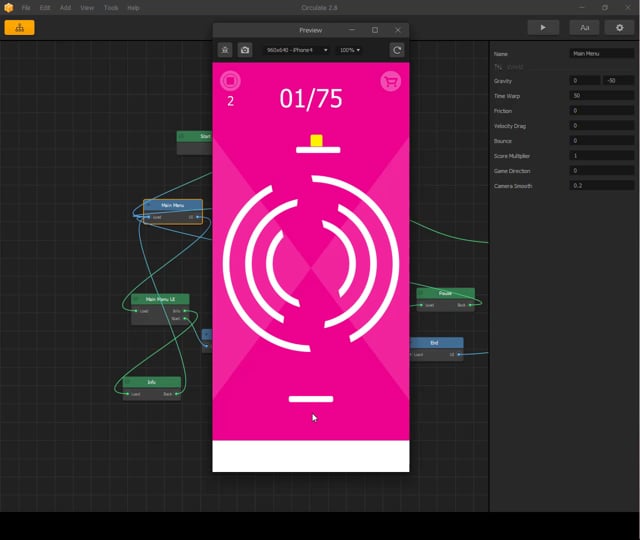Tap the shopping cart icon in game
Screen dimensions: 640x540
click(x=391, y=81)
